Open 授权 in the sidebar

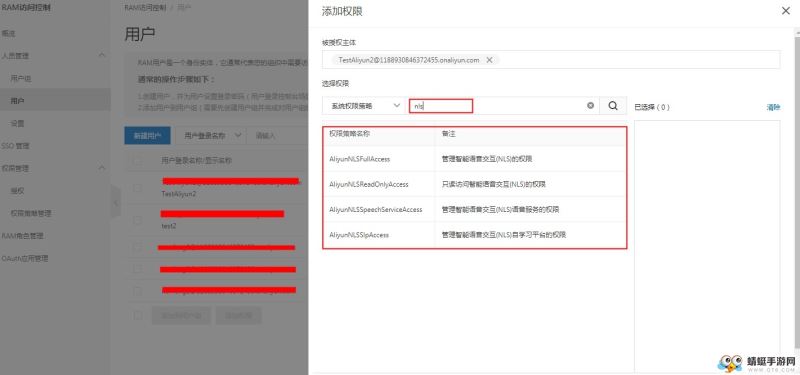tap(17, 191)
